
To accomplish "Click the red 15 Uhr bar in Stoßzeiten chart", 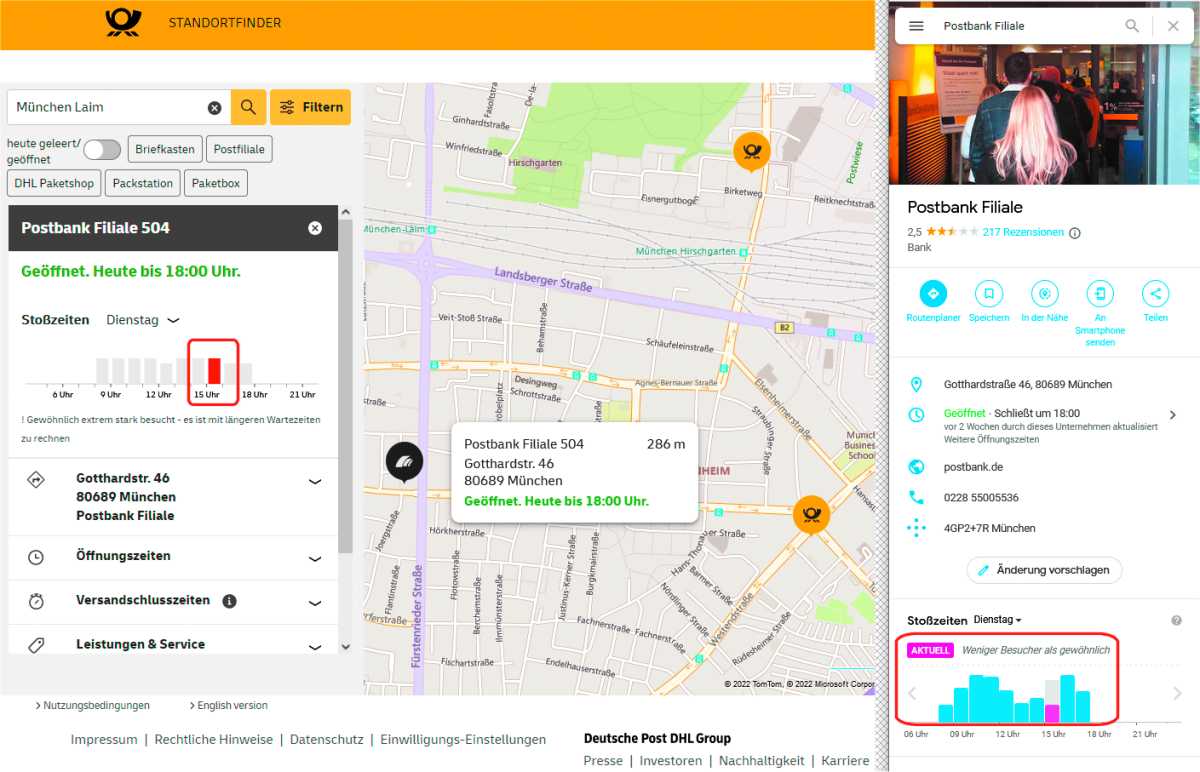I will coord(214,371).
